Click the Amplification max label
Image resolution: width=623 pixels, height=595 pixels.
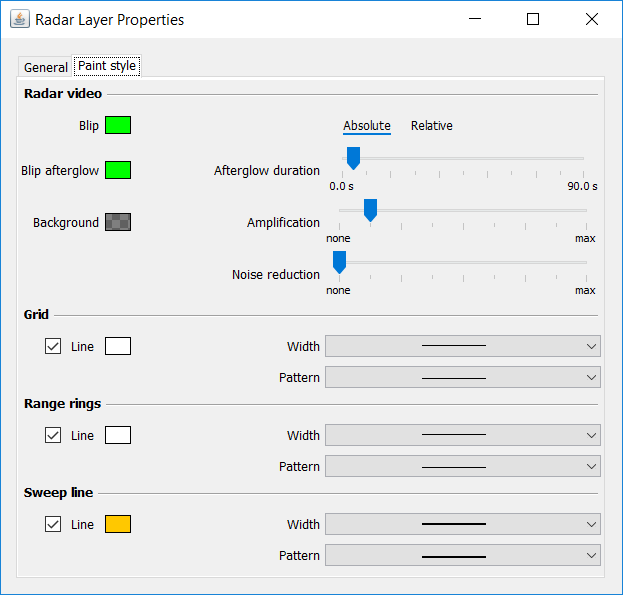[x=585, y=238]
